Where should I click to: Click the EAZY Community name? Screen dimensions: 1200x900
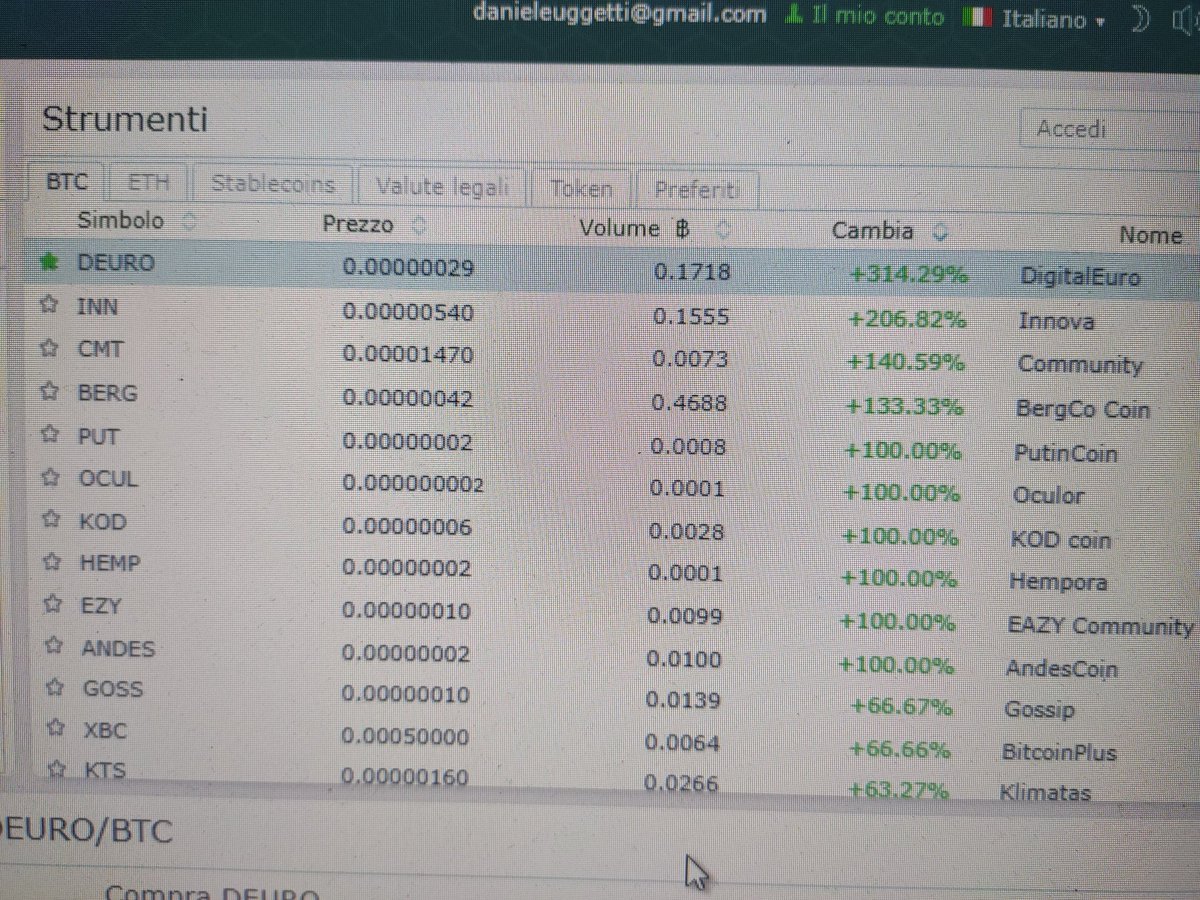click(x=1101, y=626)
